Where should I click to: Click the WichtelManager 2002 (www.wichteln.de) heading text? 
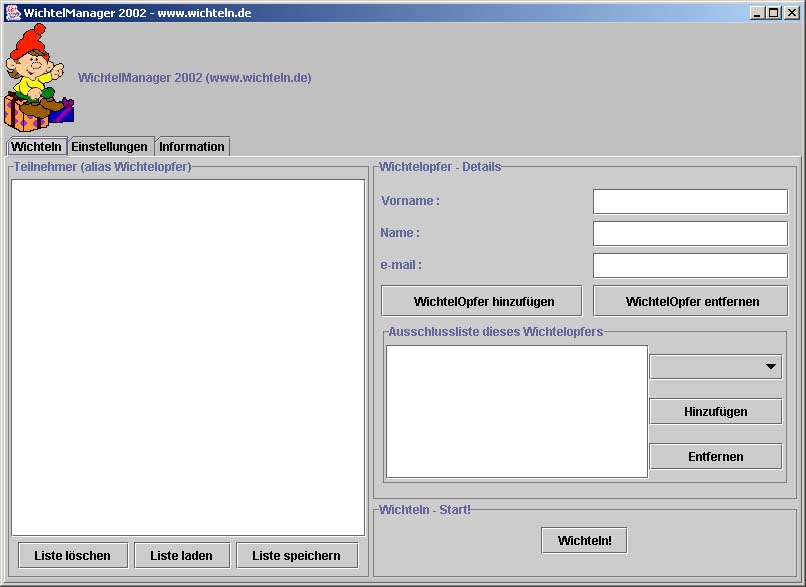point(195,78)
